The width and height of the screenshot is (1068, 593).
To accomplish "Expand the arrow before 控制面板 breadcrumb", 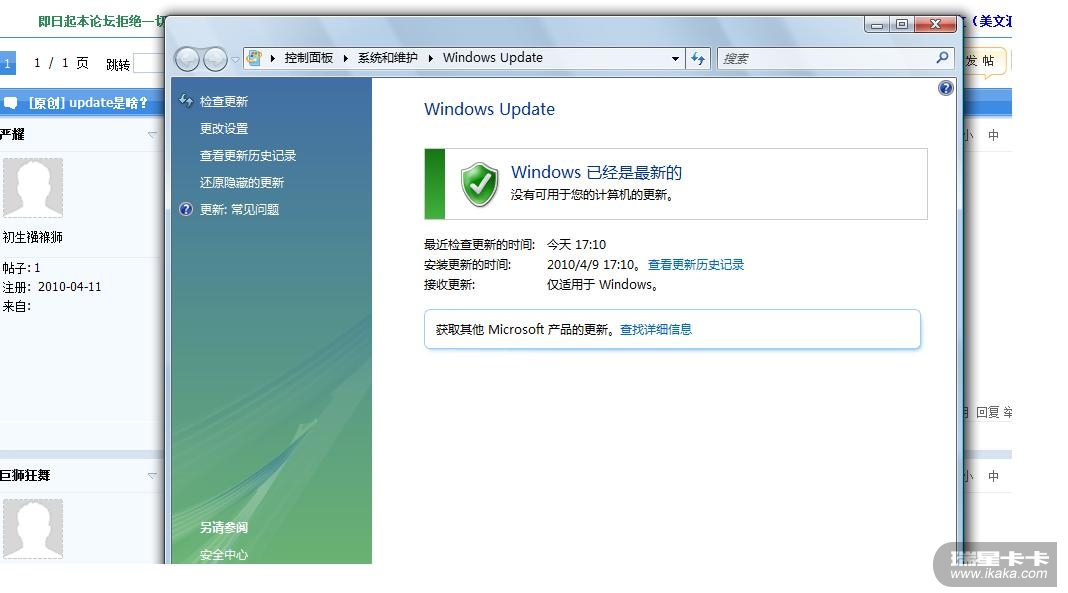I will [x=272, y=59].
